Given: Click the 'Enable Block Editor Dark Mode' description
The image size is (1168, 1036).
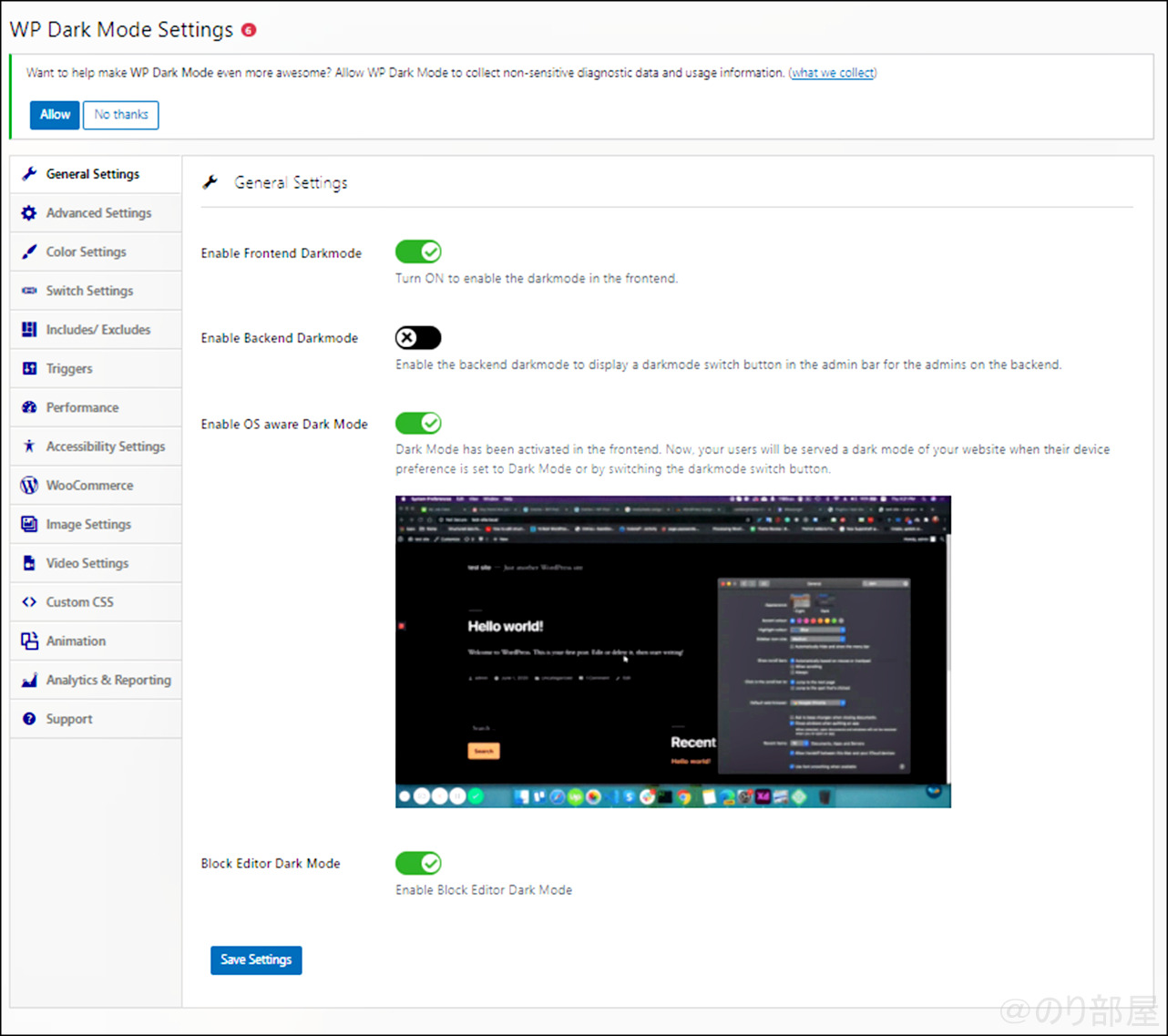Looking at the screenshot, I should click(x=484, y=890).
